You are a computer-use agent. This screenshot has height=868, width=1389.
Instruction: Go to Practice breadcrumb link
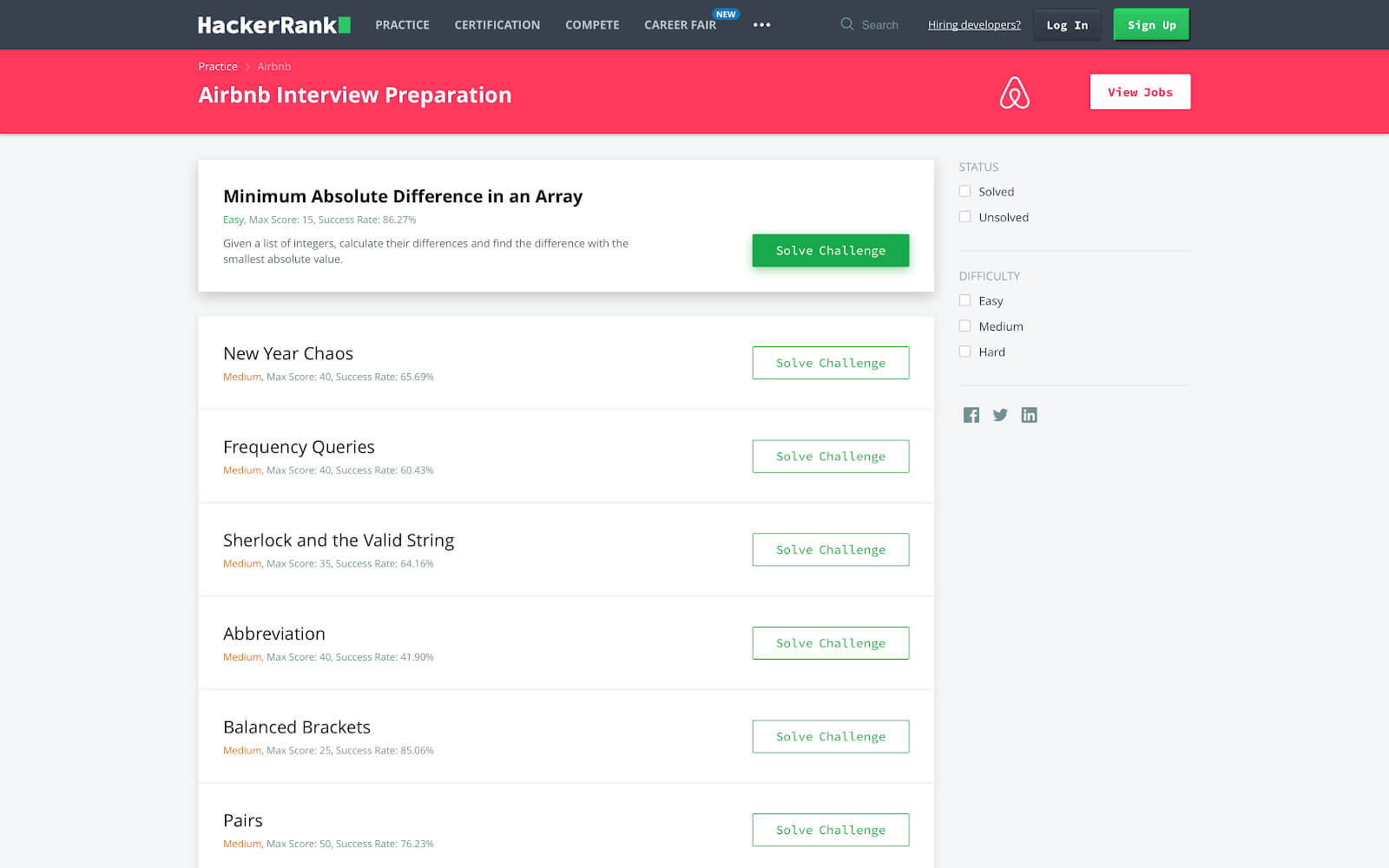217,67
